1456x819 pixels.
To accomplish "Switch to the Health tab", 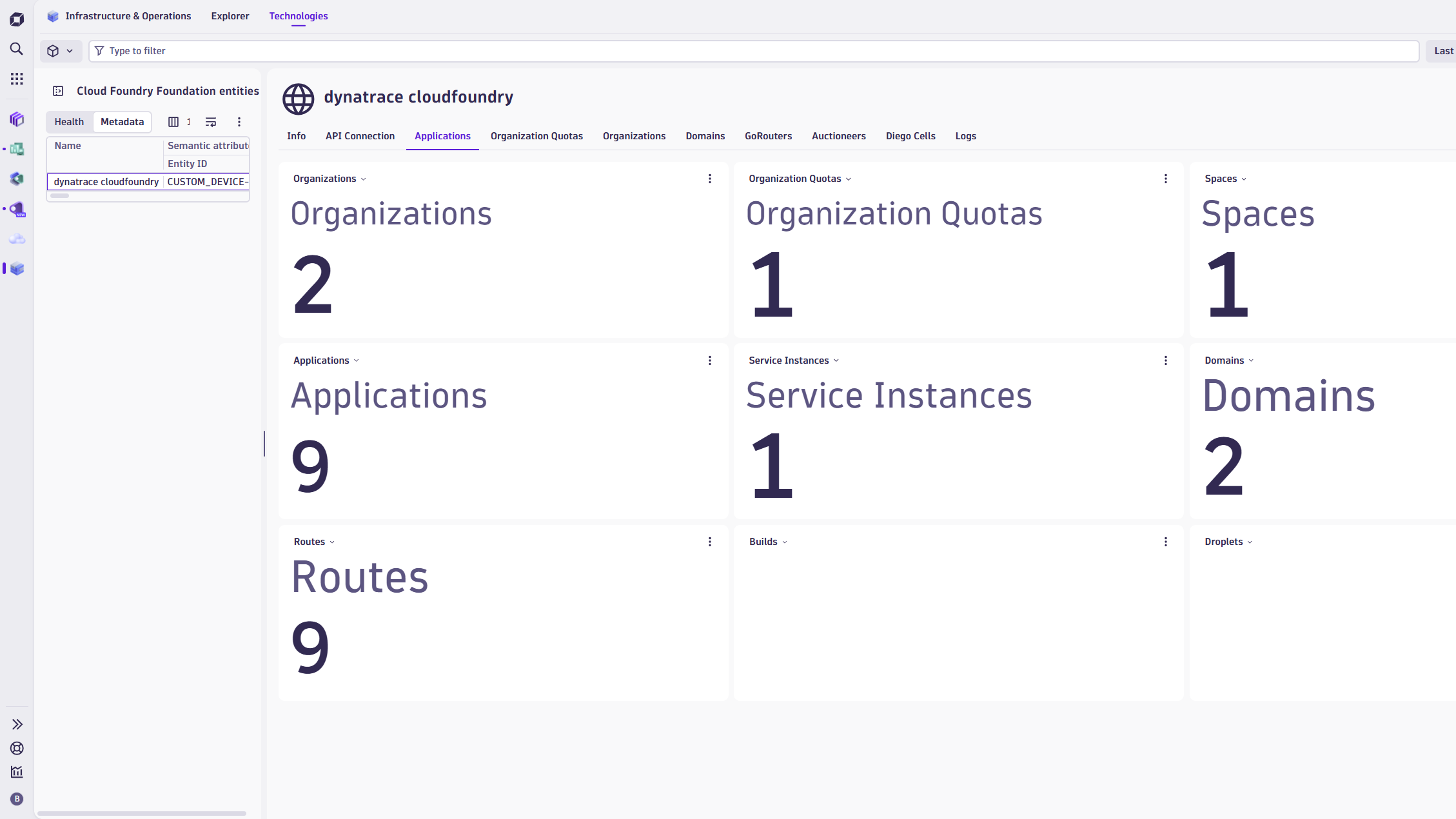I will click(x=69, y=121).
